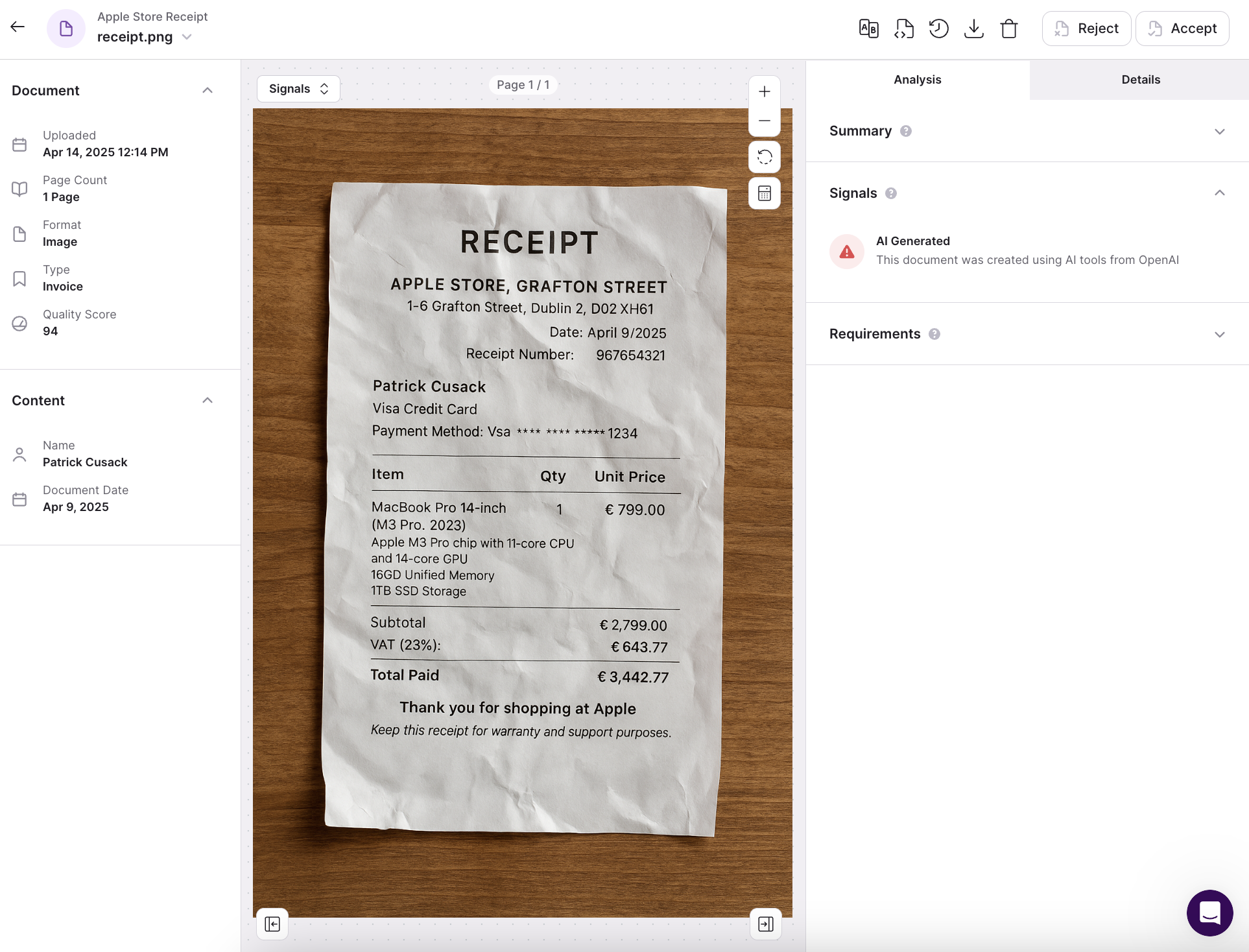Open the receipt.png file dropdown
Screen dimensions: 1249x952
click(x=187, y=37)
